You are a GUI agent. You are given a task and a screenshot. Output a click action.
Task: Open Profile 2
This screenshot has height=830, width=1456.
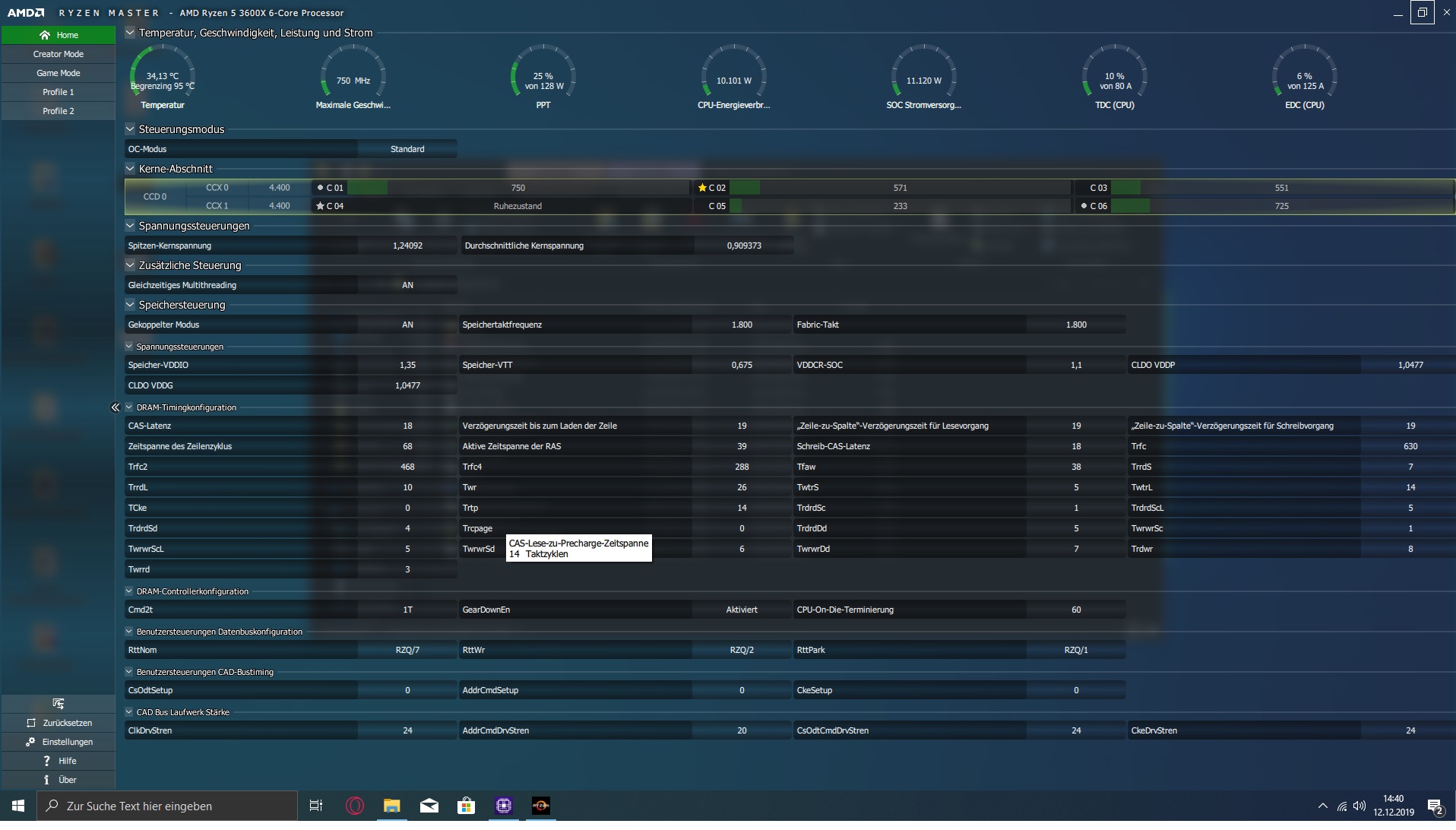(59, 111)
